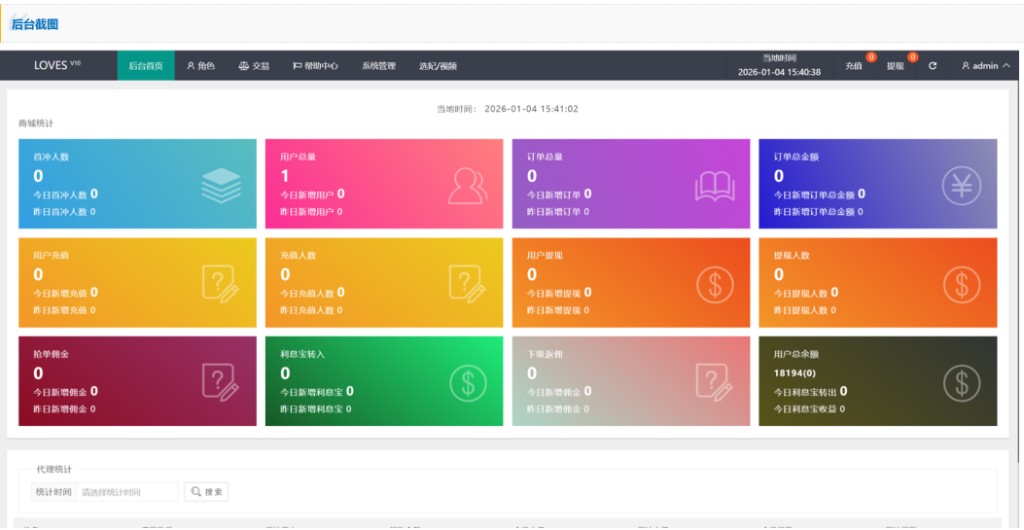Image resolution: width=1024 pixels, height=530 pixels.
Task: Click 今日首冲人数 text
Action: tap(60, 195)
